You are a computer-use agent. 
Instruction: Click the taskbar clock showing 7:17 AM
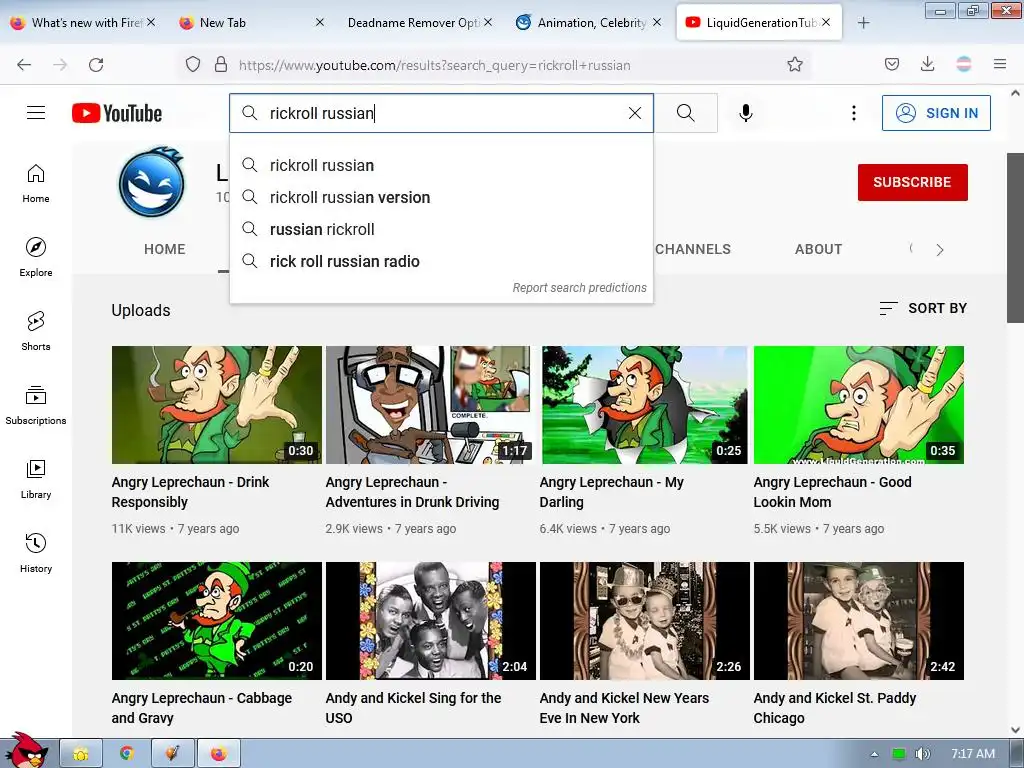click(972, 754)
